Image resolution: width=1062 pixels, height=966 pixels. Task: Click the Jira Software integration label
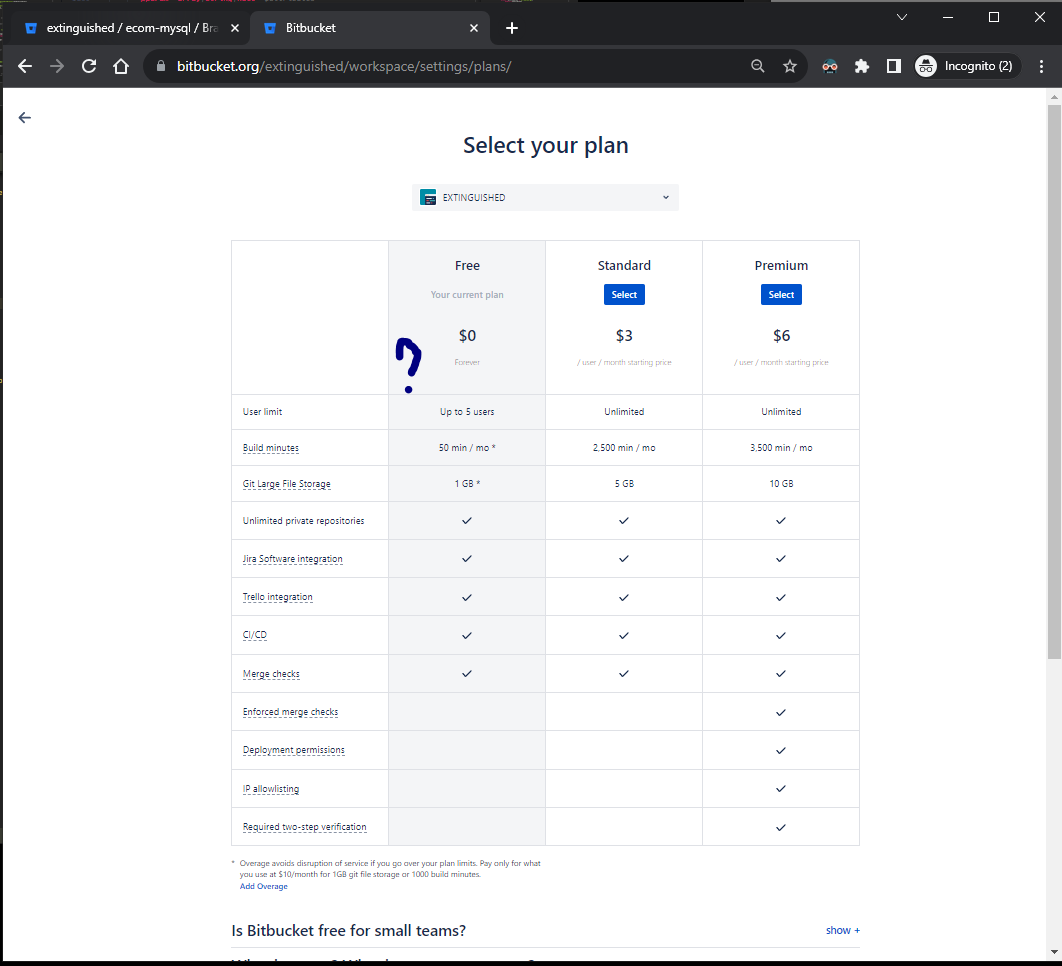click(293, 559)
